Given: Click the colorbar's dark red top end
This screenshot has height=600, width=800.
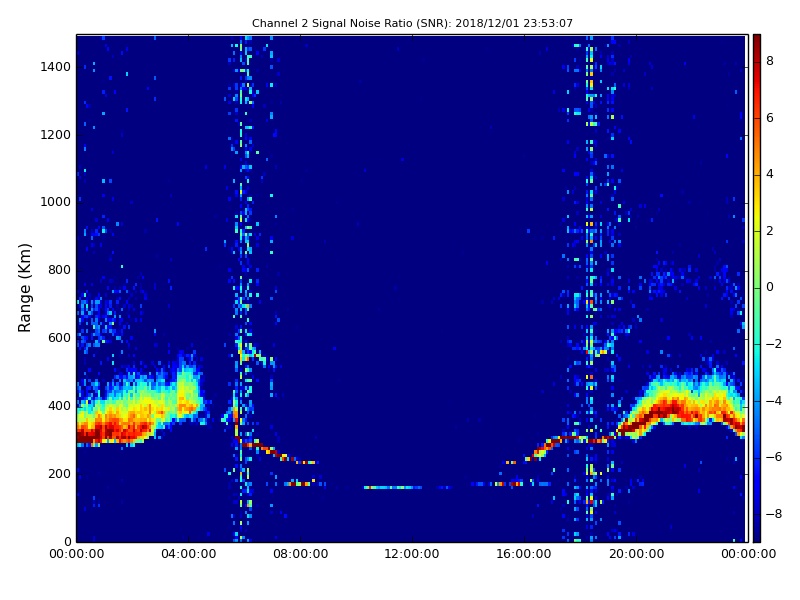Looking at the screenshot, I should 756,38.
